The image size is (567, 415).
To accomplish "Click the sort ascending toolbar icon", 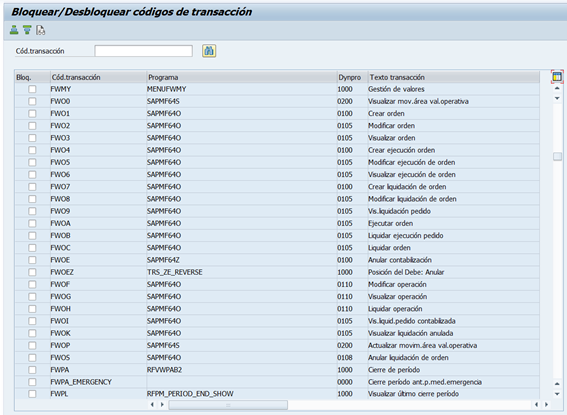I will pos(14,30).
